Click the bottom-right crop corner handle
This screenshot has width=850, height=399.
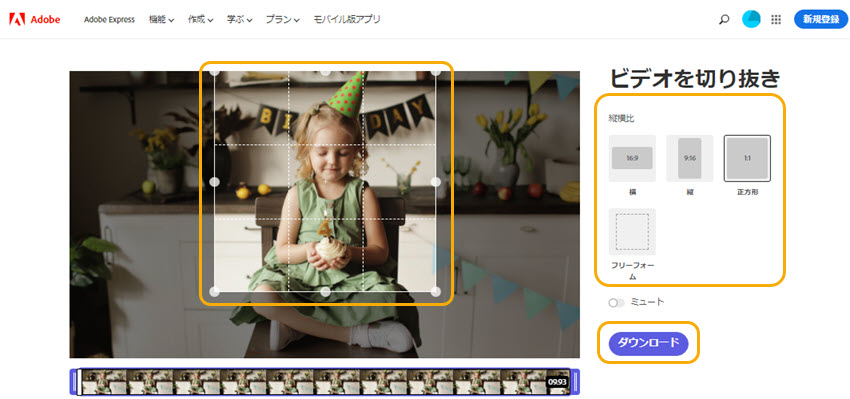[435, 292]
